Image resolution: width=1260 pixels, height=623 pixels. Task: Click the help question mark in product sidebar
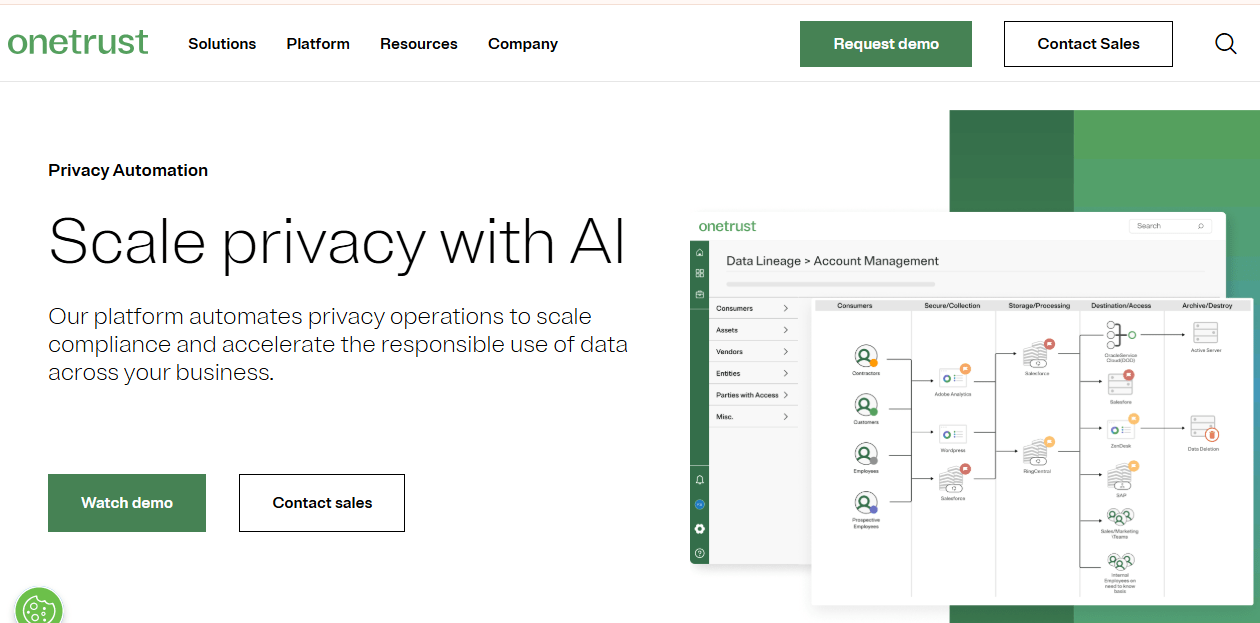[699, 553]
